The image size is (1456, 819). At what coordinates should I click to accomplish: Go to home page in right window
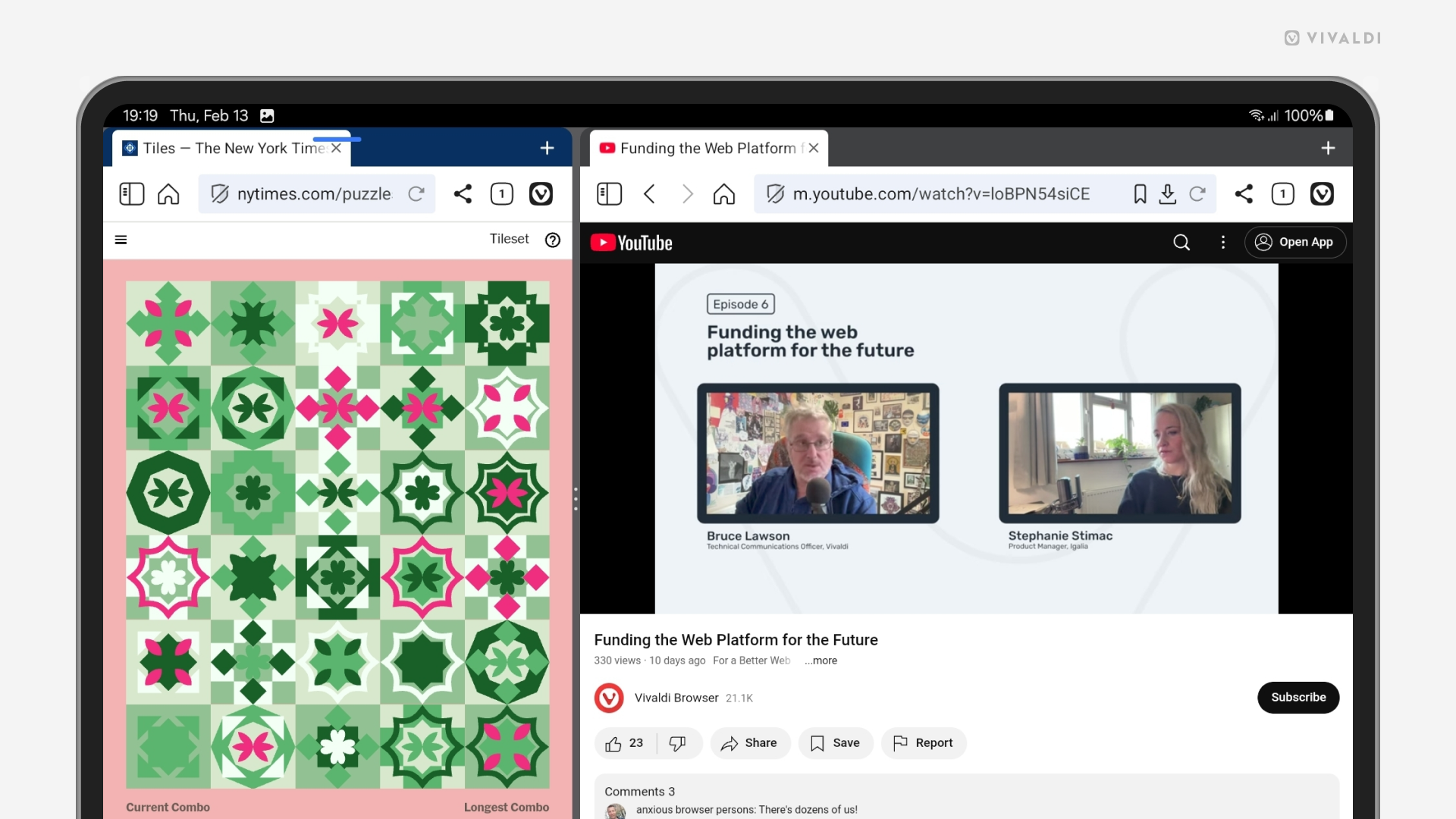(x=724, y=194)
